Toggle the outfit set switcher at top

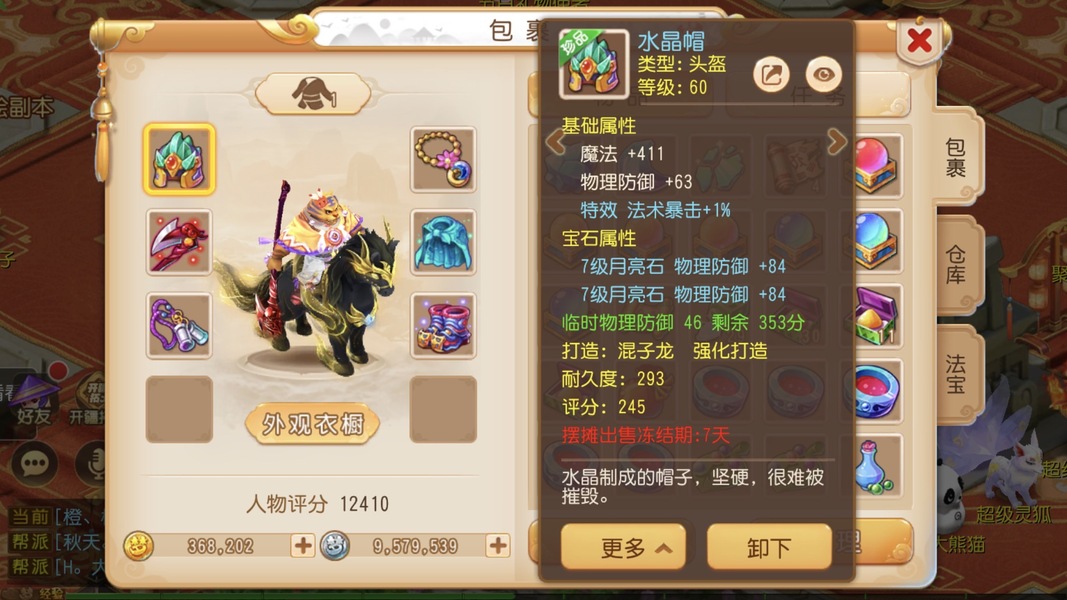pos(313,93)
